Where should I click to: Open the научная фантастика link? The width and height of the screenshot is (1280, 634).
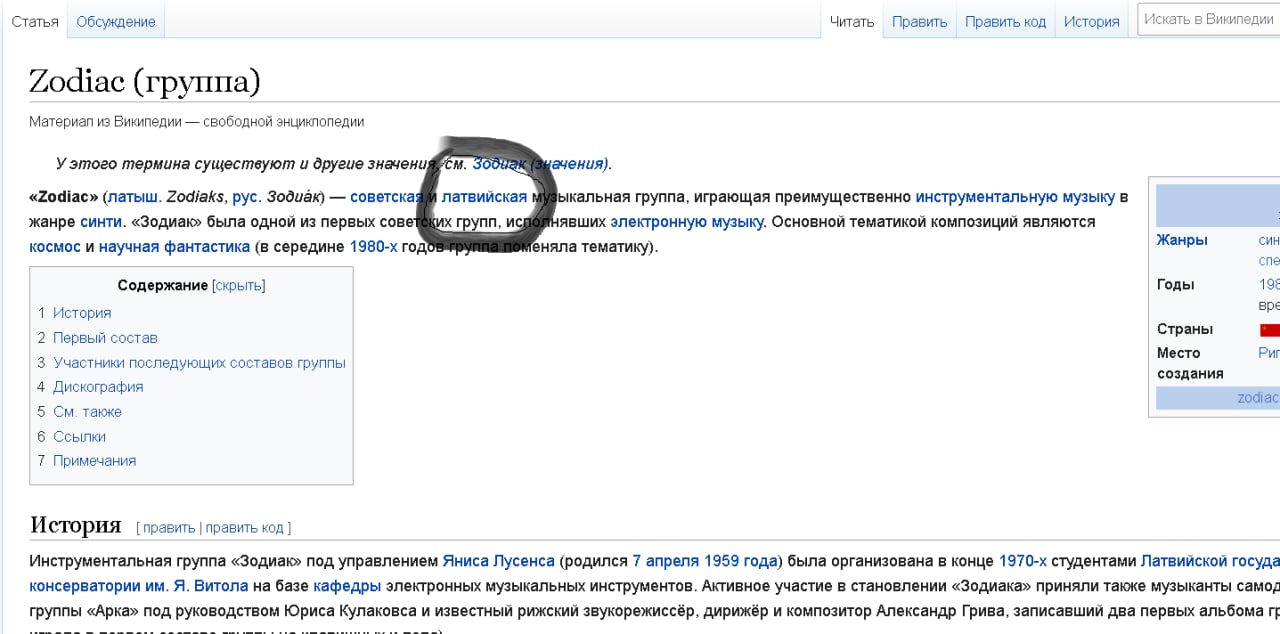[x=174, y=246]
